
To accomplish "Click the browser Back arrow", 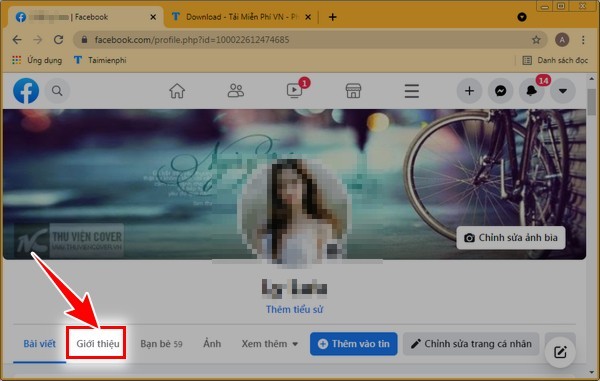I will (17, 40).
